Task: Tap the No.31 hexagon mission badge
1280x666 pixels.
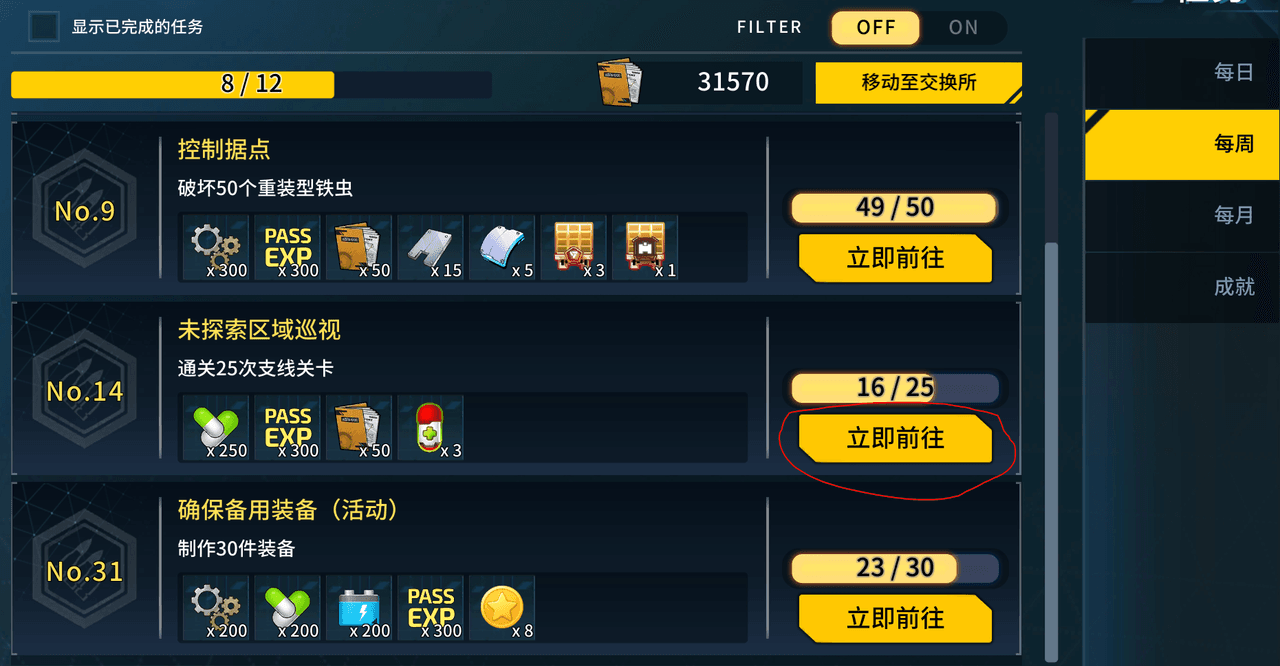Action: [84, 571]
